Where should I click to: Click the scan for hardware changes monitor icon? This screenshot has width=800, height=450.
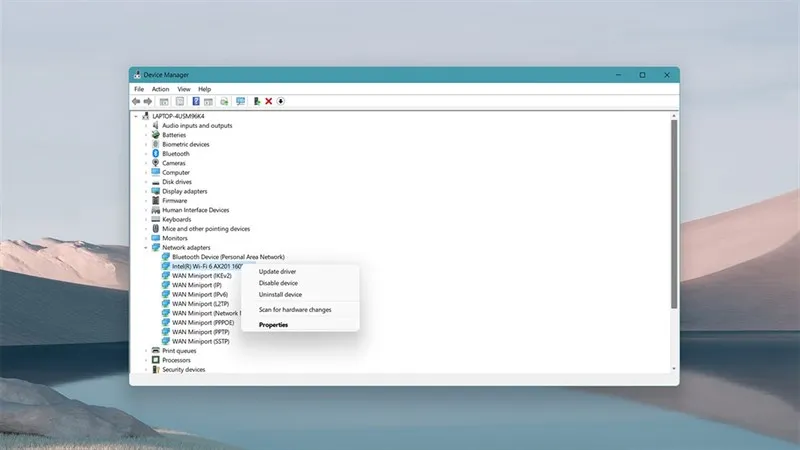(240, 101)
